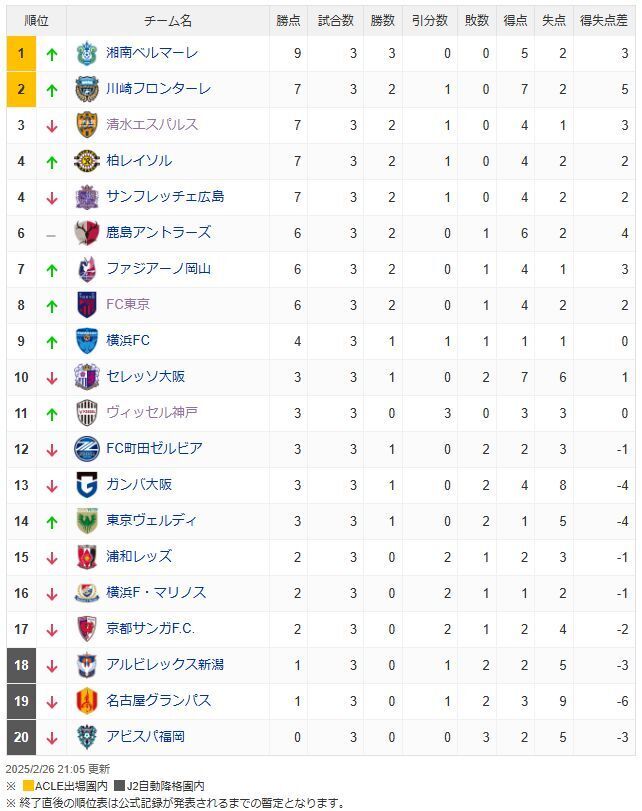Click the 名古屋グランパス crest icon
The height and width of the screenshot is (811, 642).
[86, 701]
